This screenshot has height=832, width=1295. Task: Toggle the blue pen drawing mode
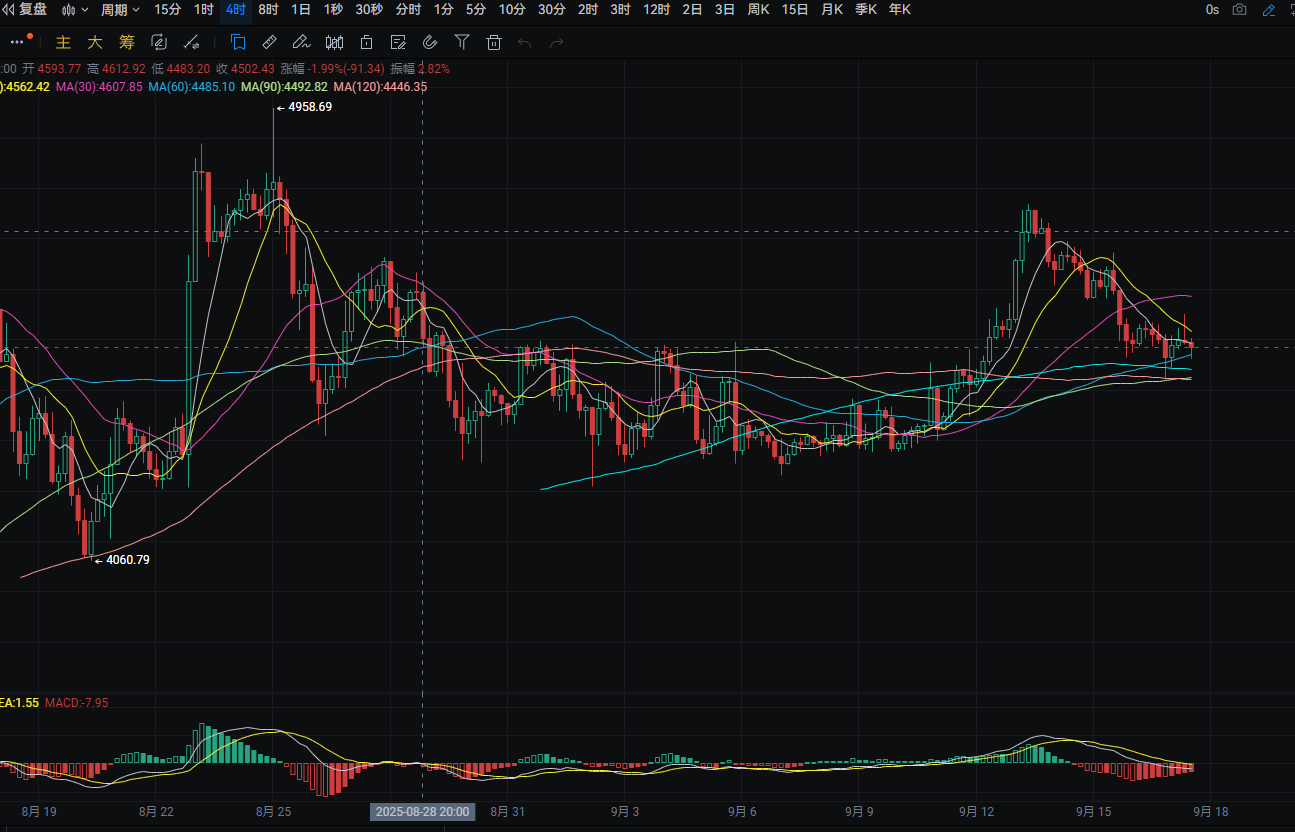click(1269, 10)
